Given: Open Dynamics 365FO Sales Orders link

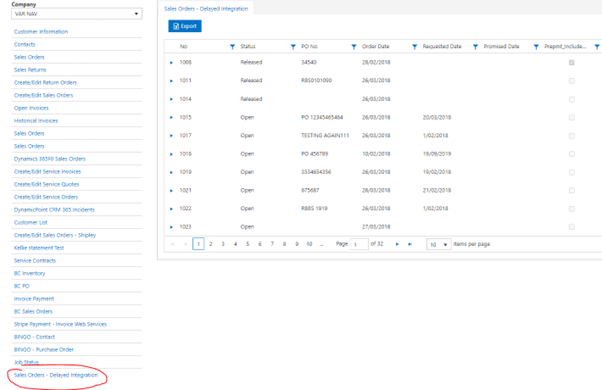Looking at the screenshot, I should pyautogui.click(x=50, y=159).
